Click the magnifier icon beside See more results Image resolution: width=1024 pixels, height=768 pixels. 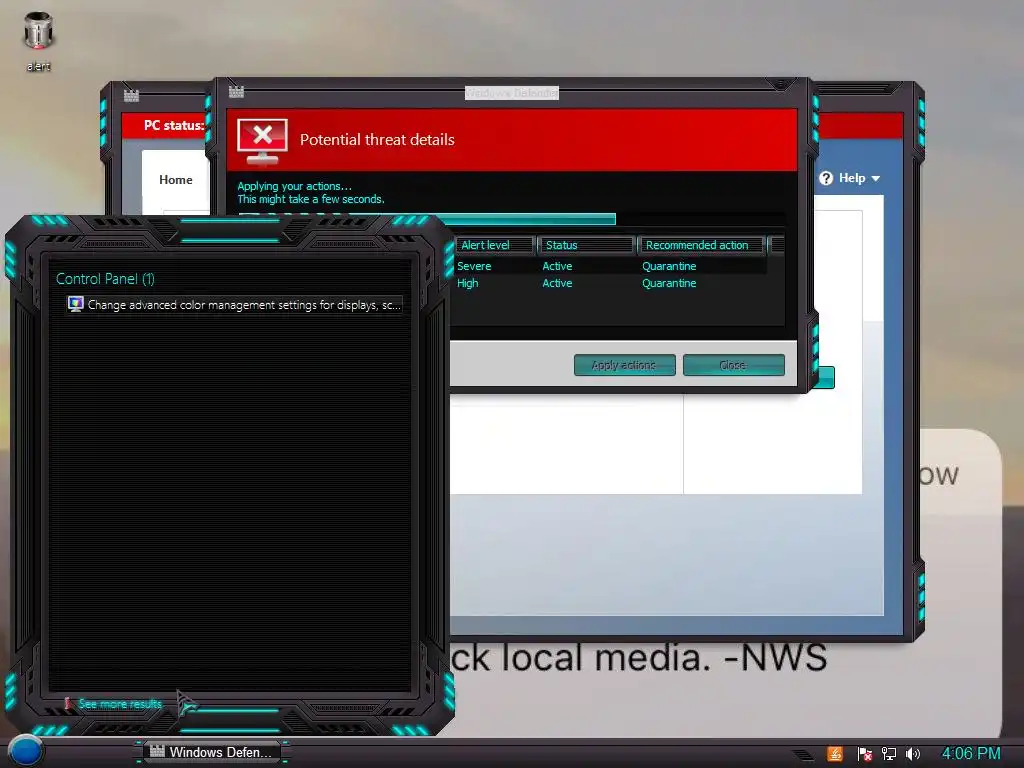click(68, 704)
